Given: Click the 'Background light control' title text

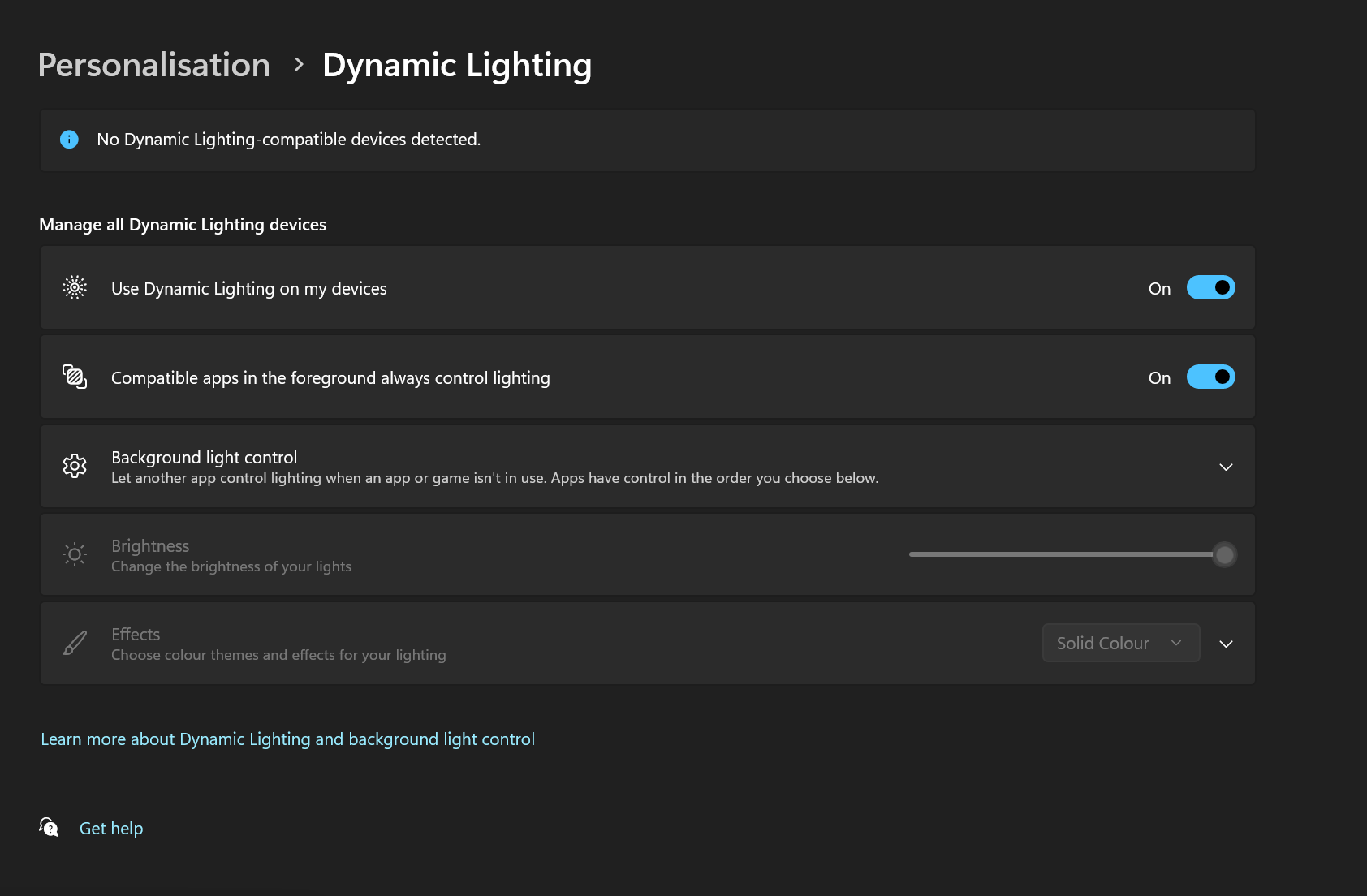Looking at the screenshot, I should (205, 458).
